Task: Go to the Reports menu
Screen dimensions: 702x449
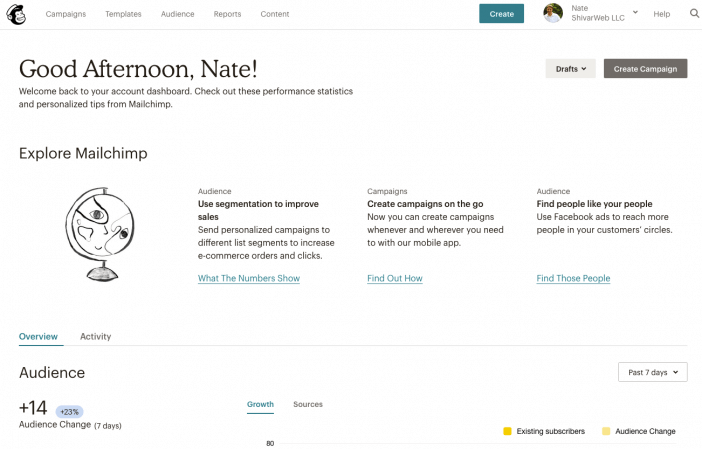Action: point(227,14)
